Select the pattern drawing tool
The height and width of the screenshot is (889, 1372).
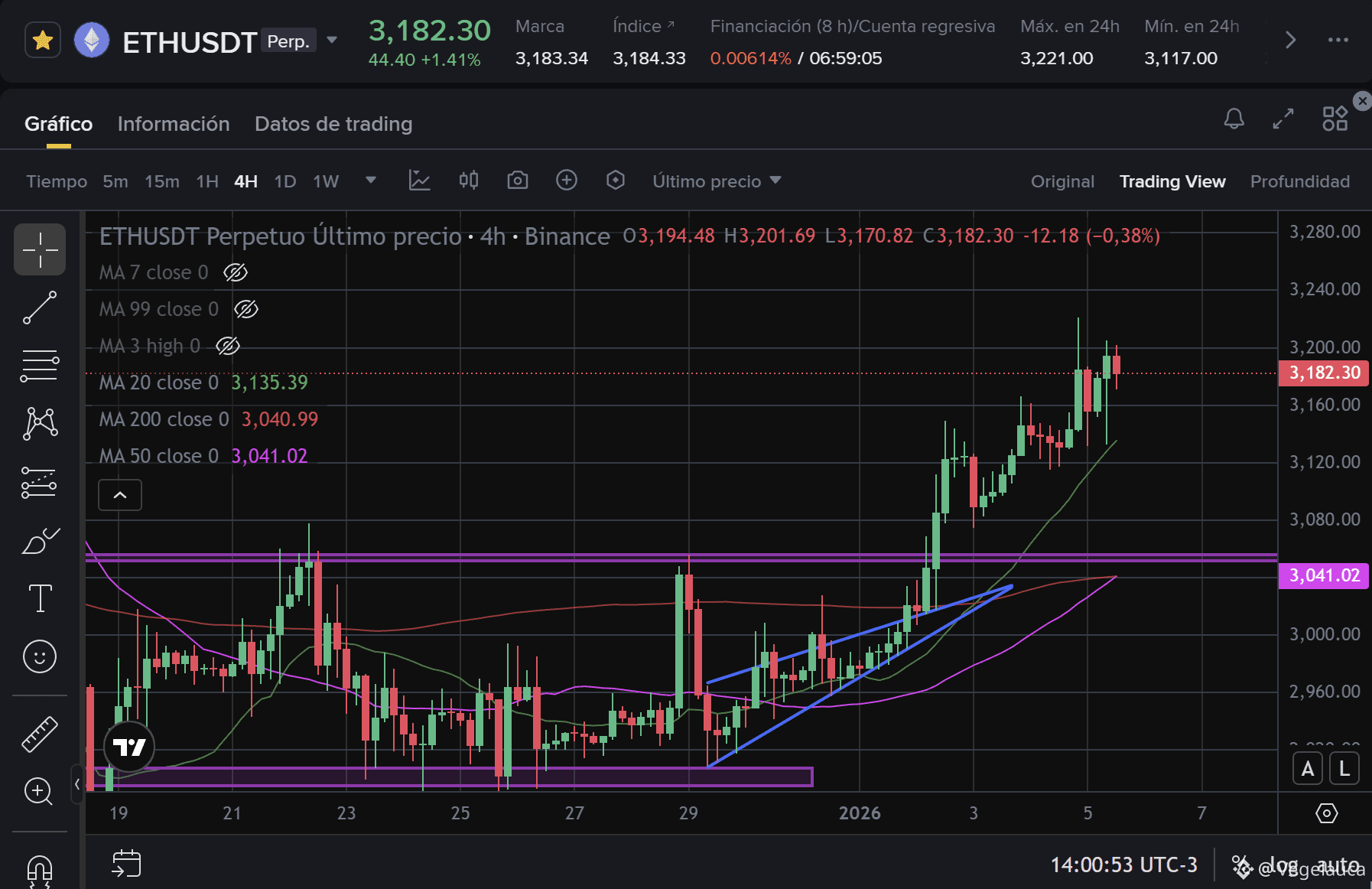(x=40, y=423)
